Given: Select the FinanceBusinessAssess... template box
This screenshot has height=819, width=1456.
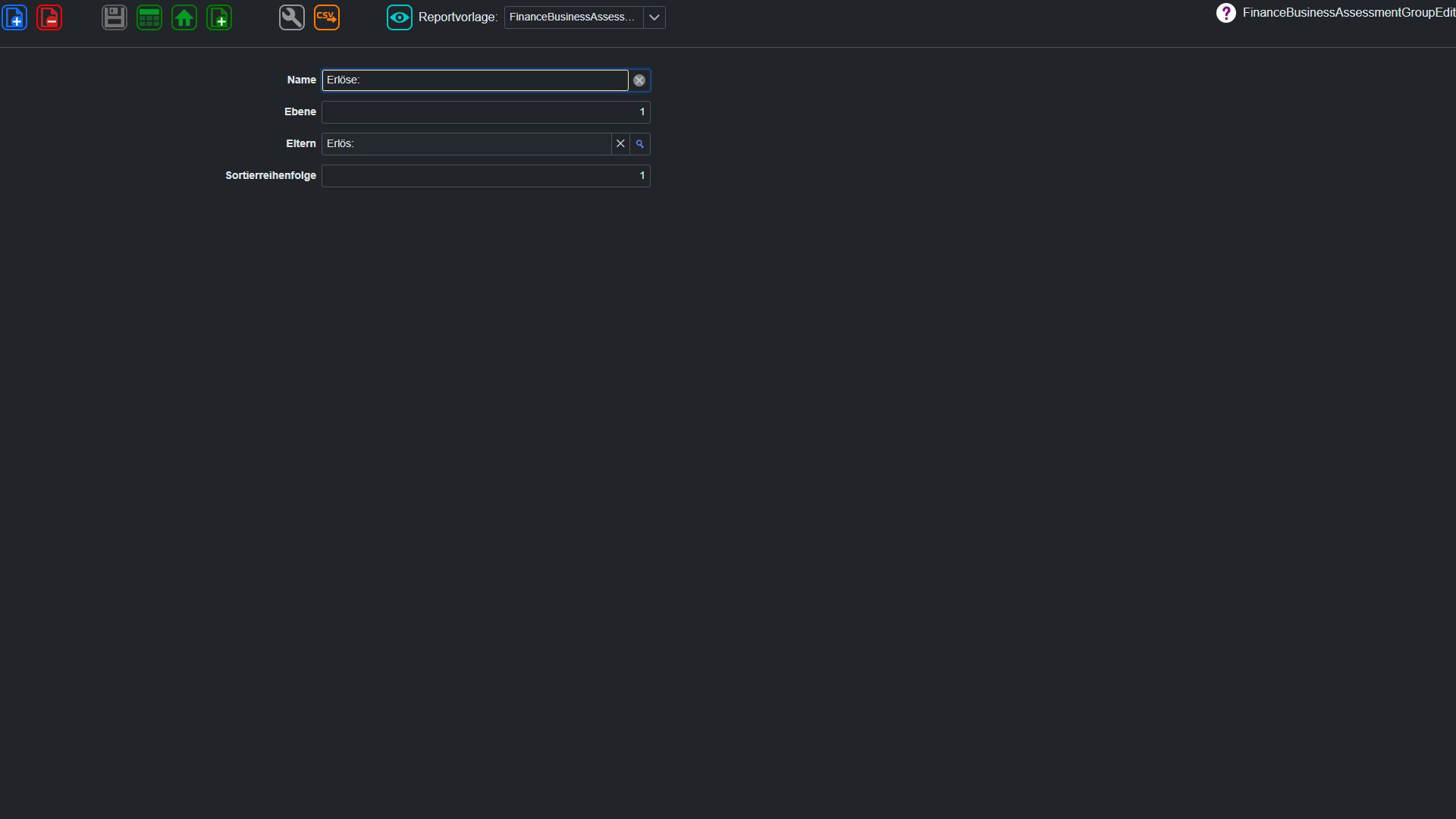Looking at the screenshot, I should click(573, 17).
